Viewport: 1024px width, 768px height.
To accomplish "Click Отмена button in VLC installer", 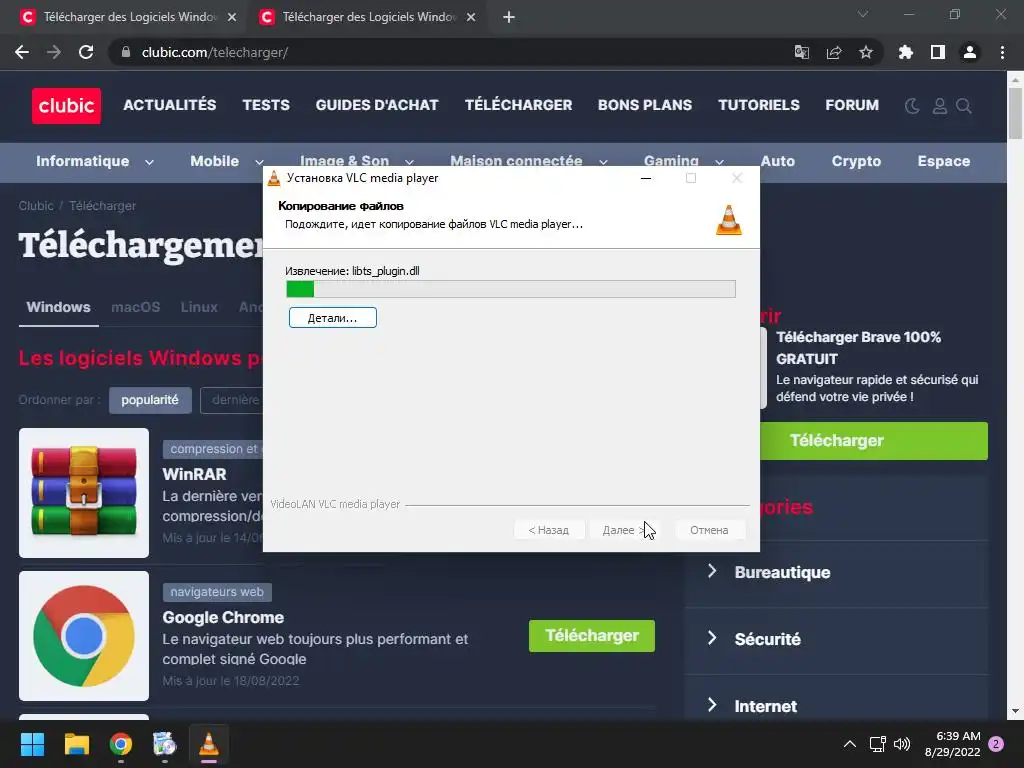I will [x=709, y=530].
